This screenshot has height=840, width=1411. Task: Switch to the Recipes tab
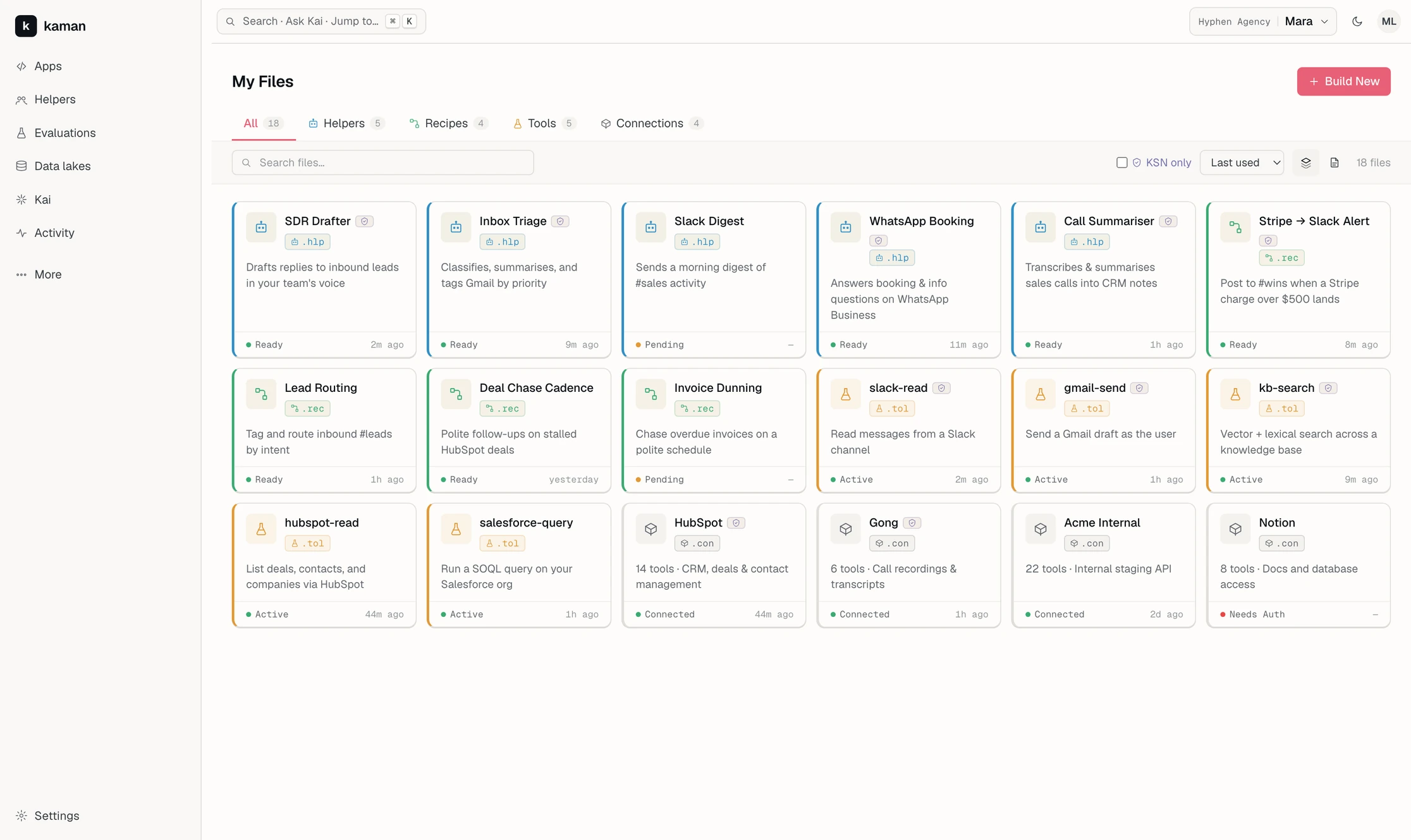(x=448, y=123)
